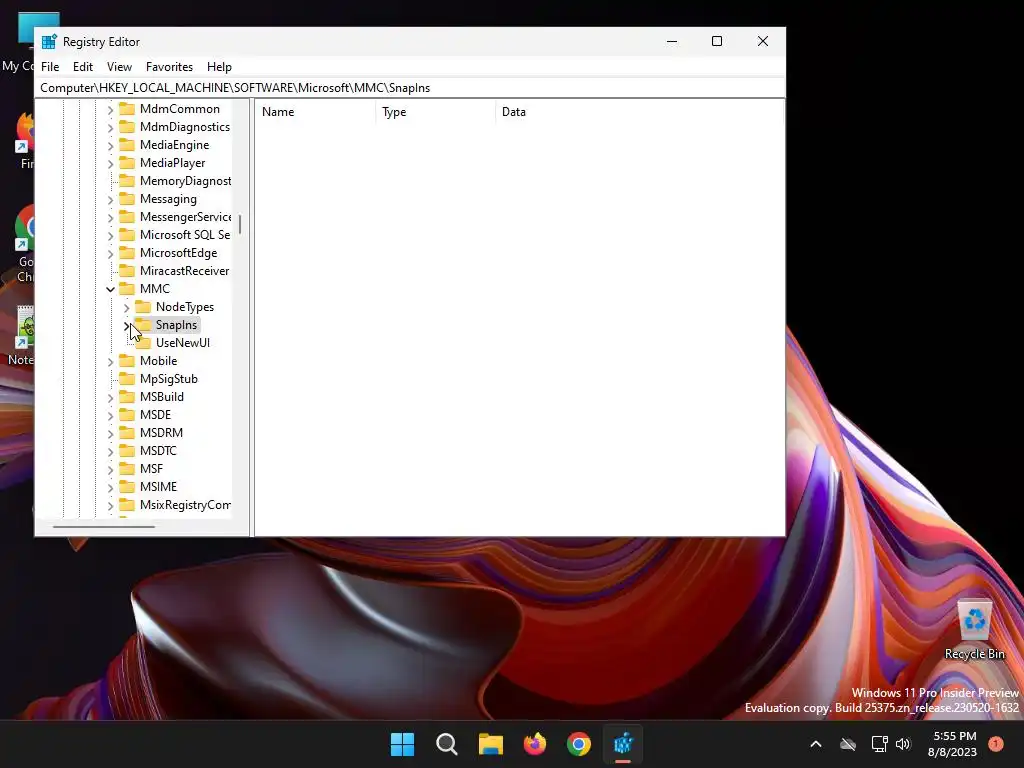
Task: Click the MSIME folder icon
Action: tap(127, 487)
